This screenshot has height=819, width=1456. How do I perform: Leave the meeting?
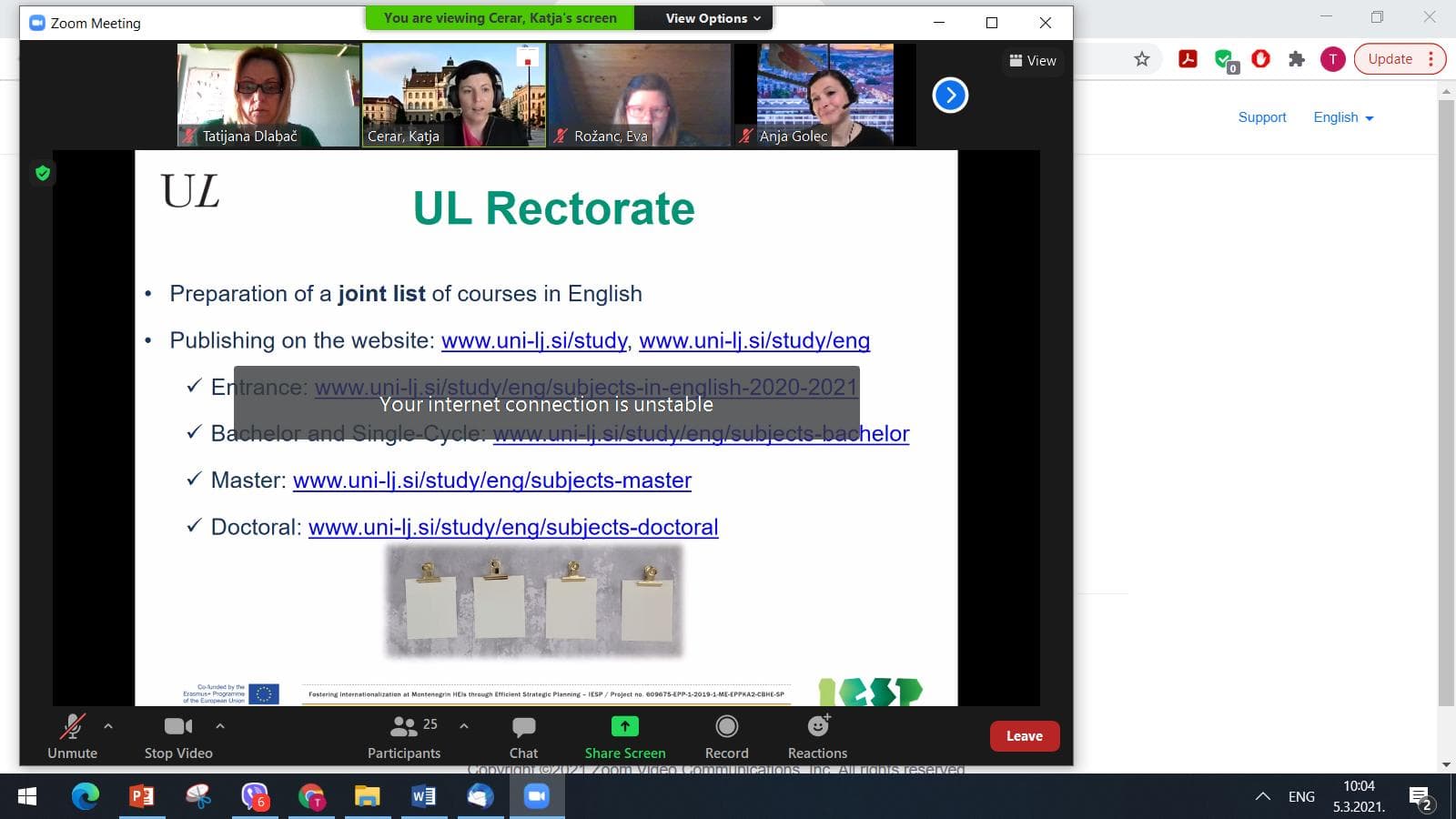click(1025, 736)
